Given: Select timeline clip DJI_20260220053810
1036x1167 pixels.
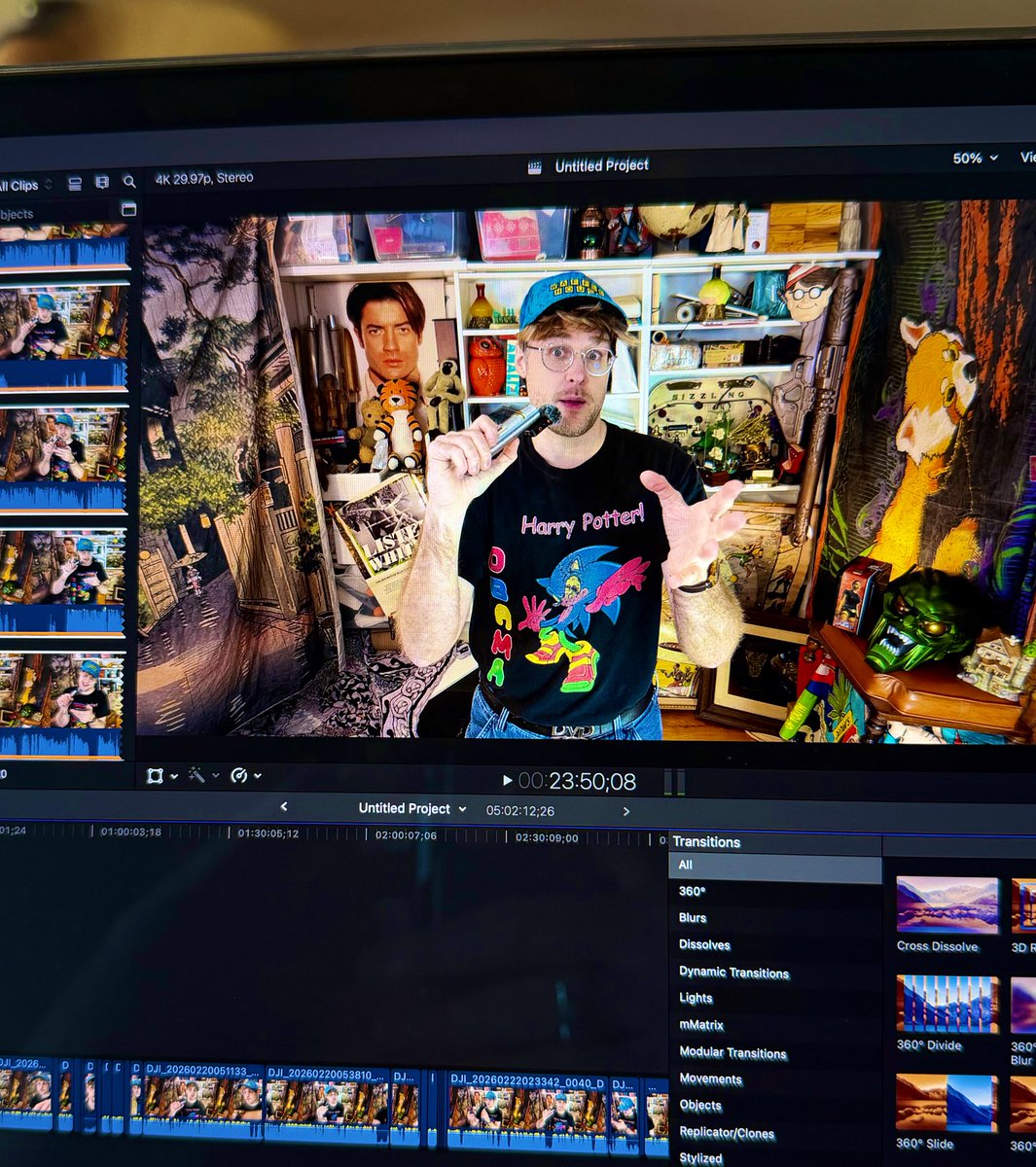Looking at the screenshot, I should tap(326, 1106).
